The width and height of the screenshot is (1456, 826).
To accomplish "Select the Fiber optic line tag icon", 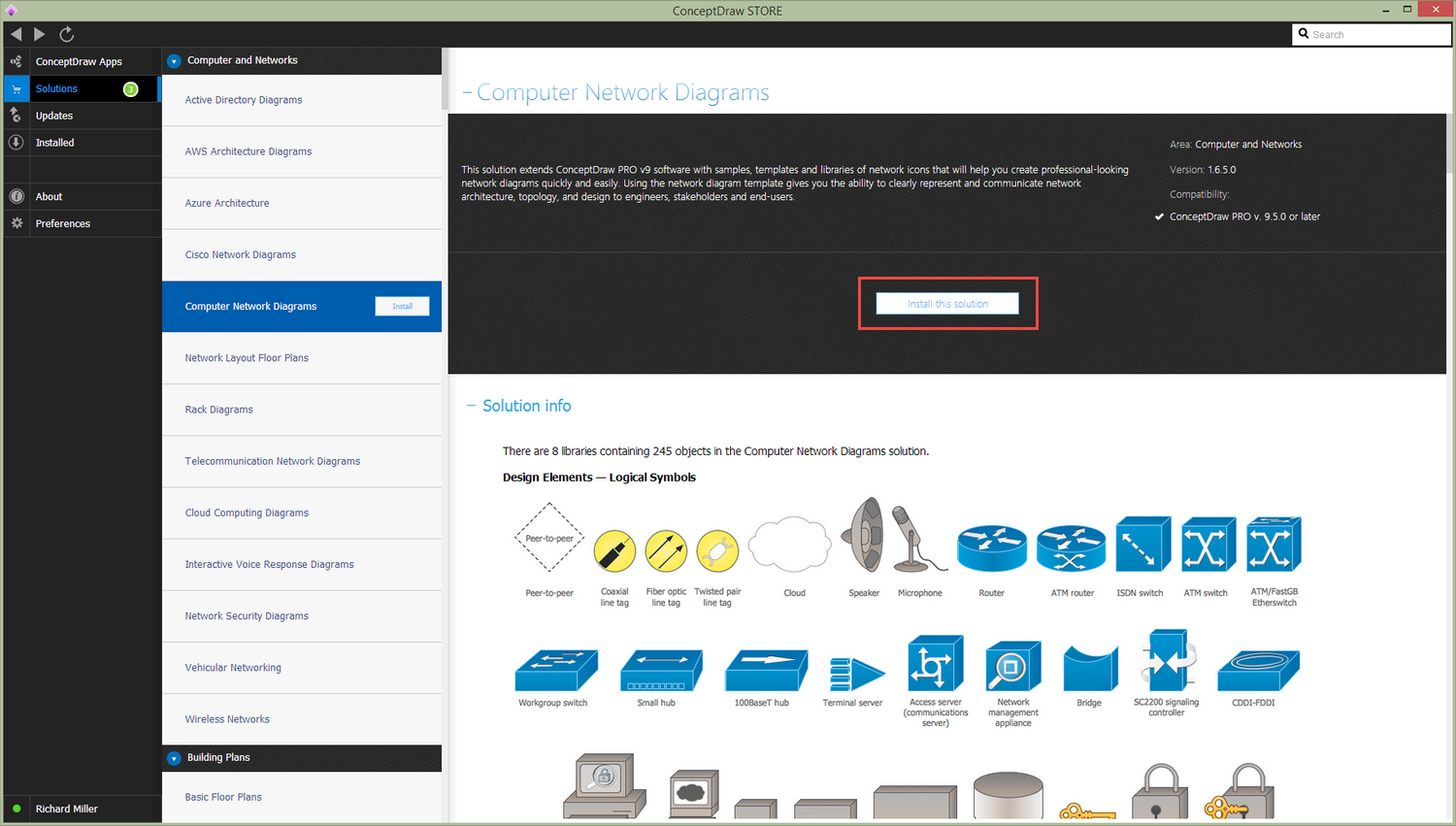I will [x=666, y=551].
